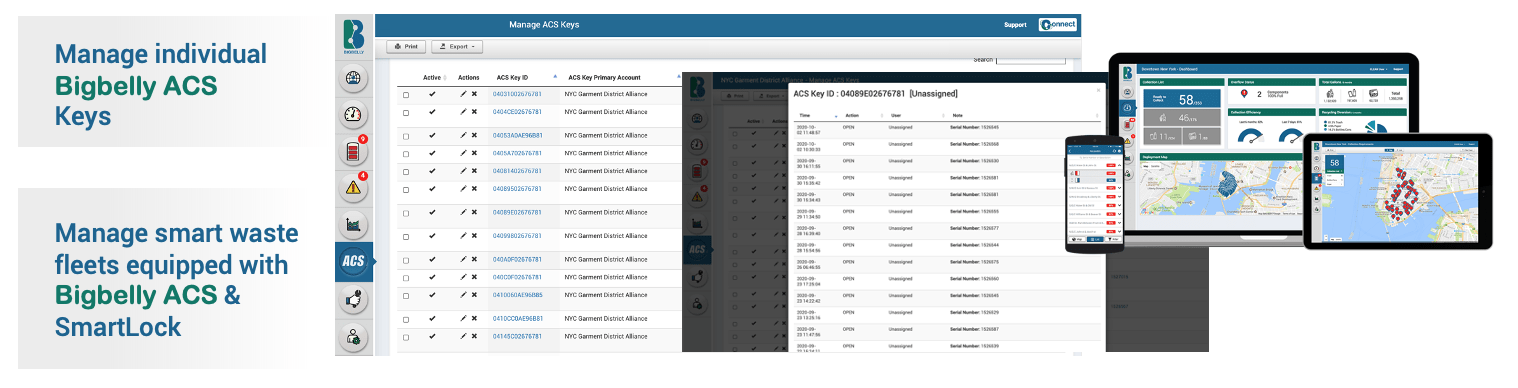This screenshot has height=388, width=1518.
Task: Check the box for key 04053A0AE96B81
Action: click(406, 136)
